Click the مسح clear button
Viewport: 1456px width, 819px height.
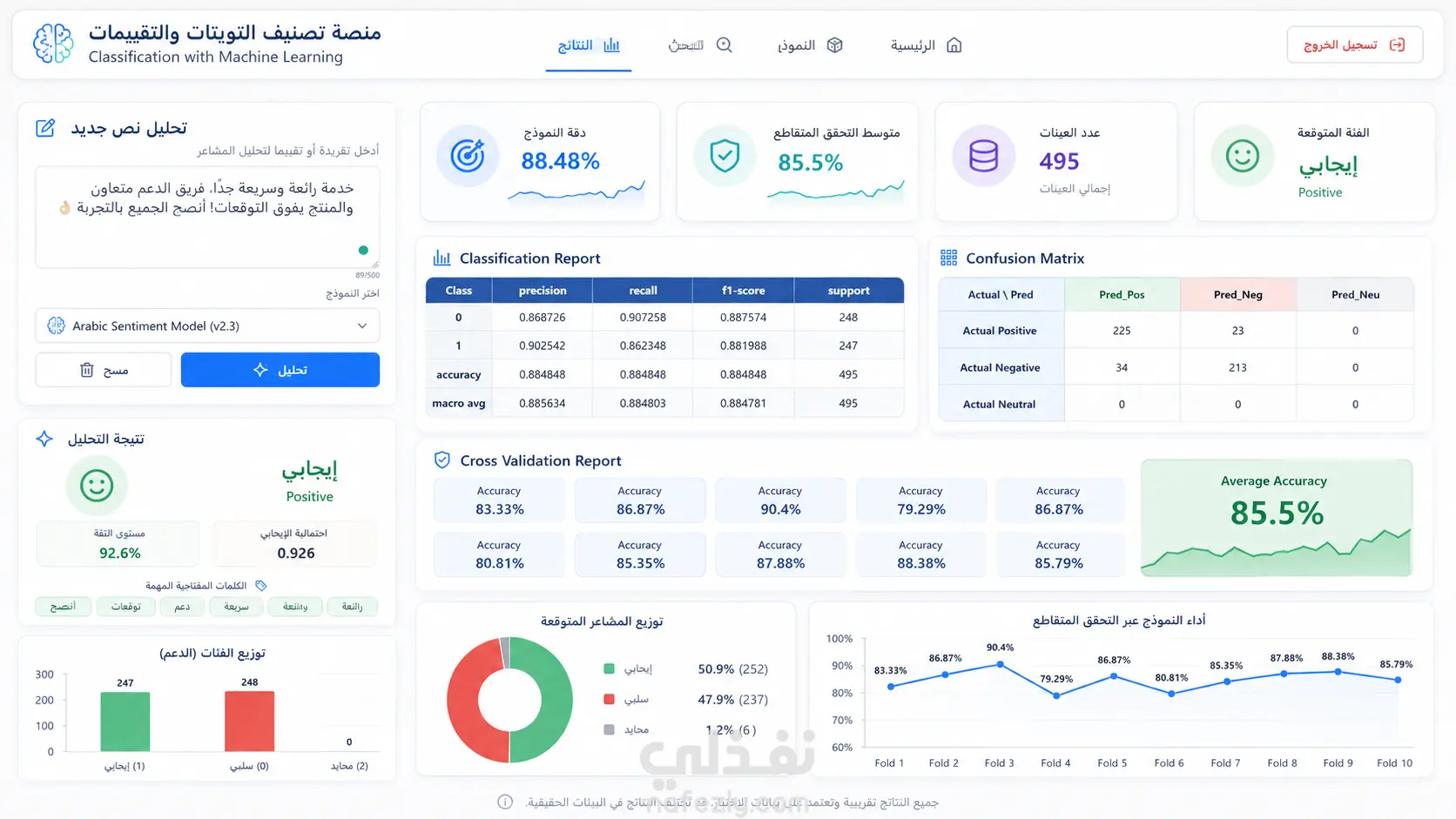[104, 370]
